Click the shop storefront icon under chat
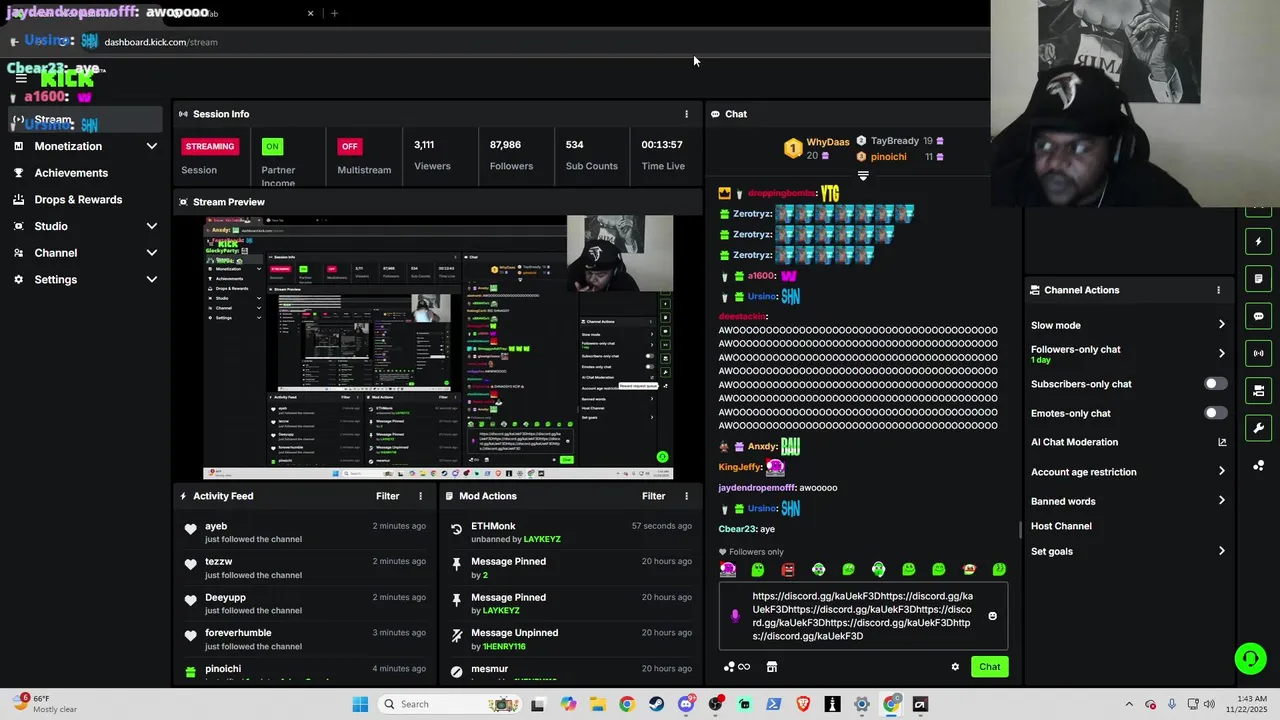The image size is (1280, 720). point(772,667)
